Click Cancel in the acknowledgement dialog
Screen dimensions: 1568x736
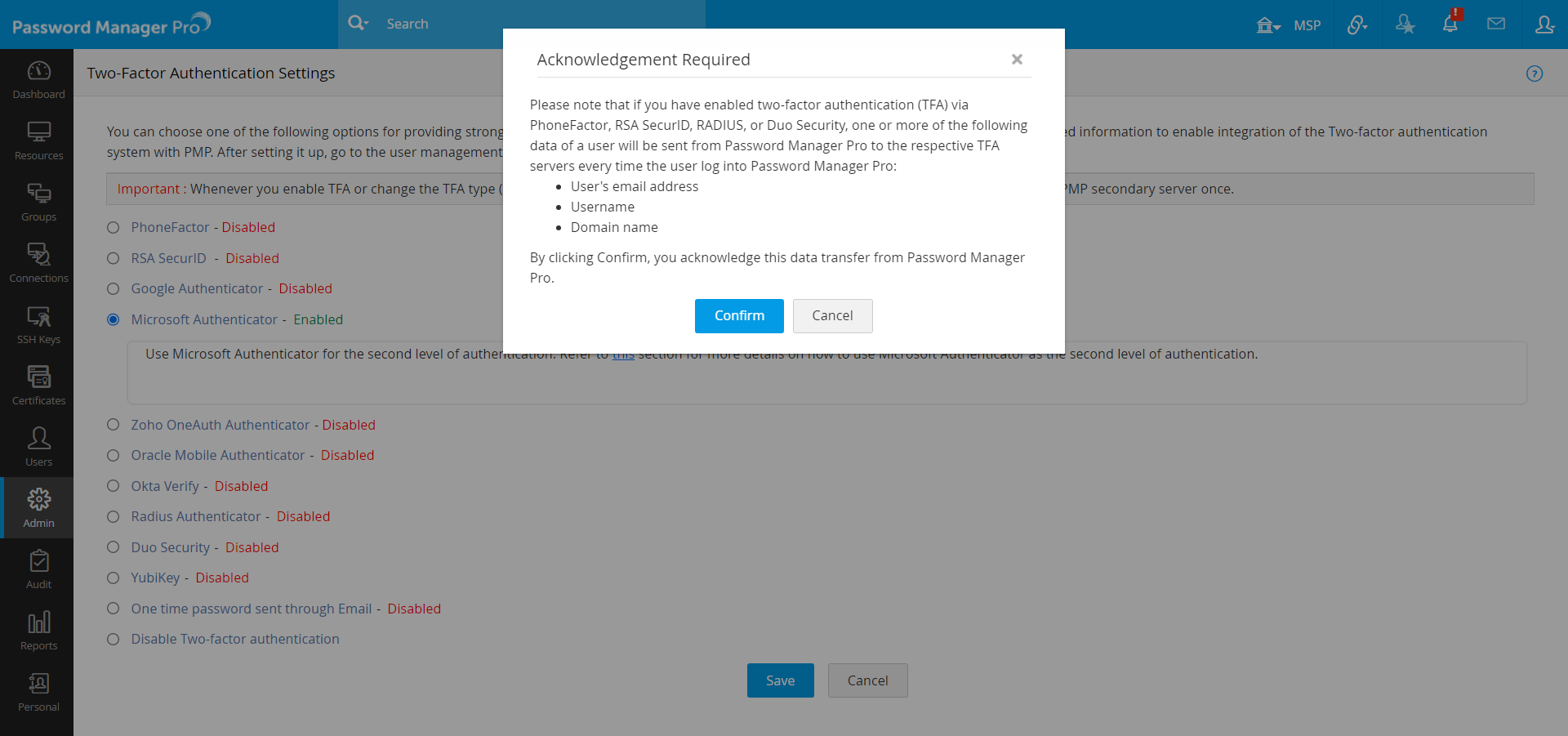pos(832,316)
